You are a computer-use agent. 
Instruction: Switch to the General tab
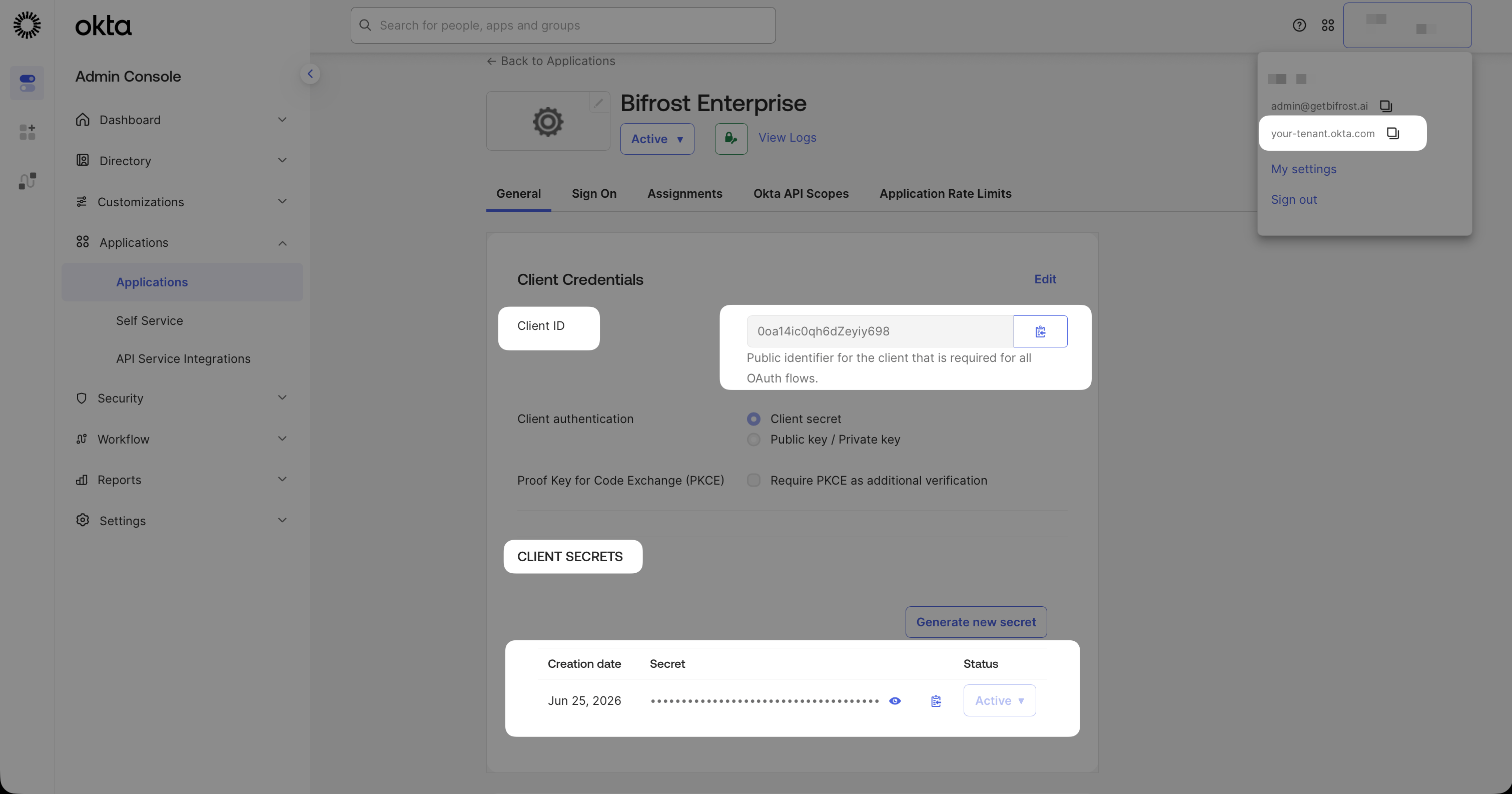click(x=518, y=194)
